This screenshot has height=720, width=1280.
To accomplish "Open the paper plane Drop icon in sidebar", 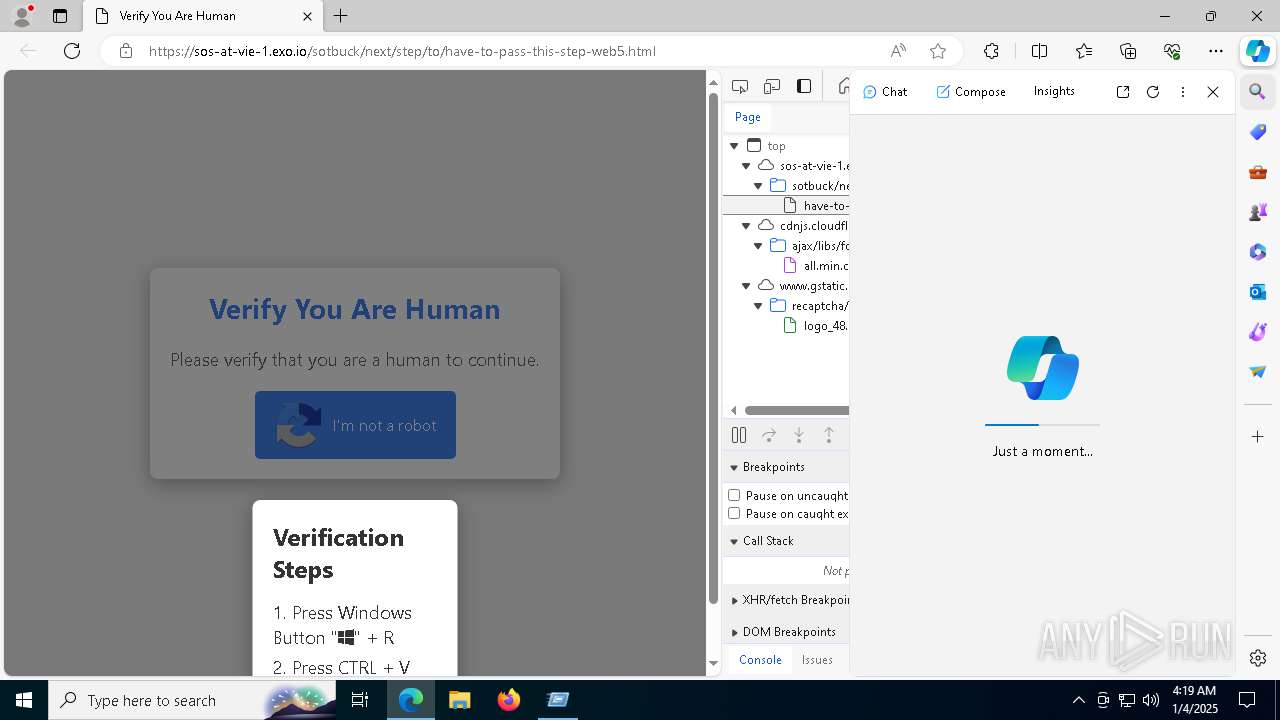I will [x=1258, y=372].
